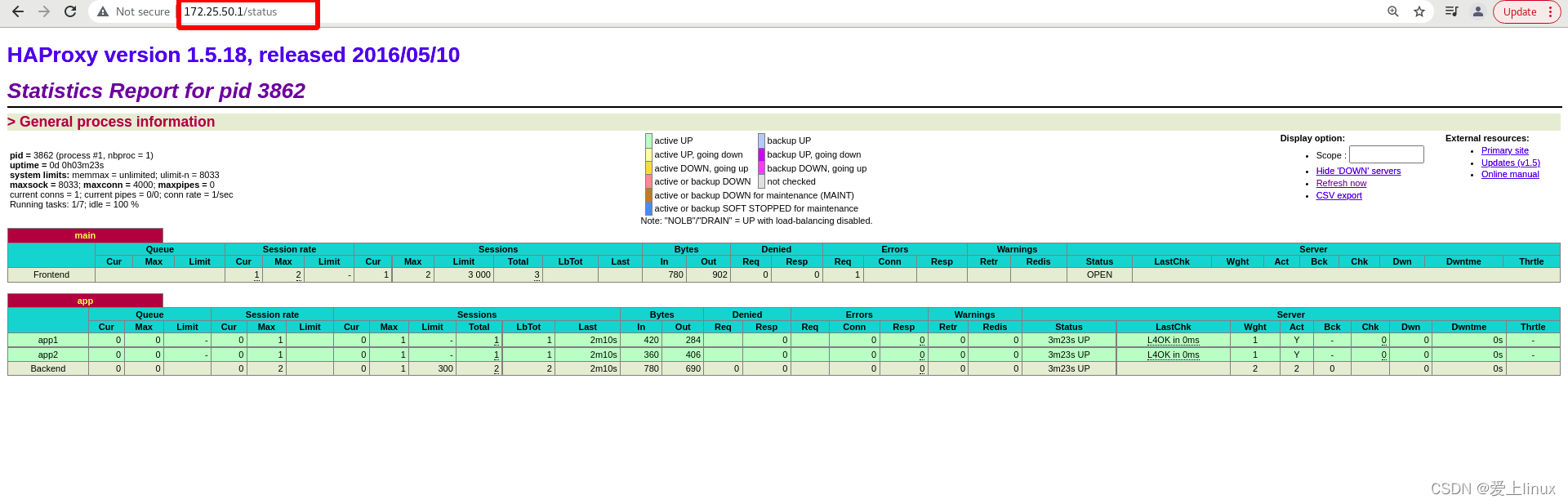The height and width of the screenshot is (504, 1568).
Task: Open the zoom magnifier icon in address bar
Action: pyautogui.click(x=1393, y=11)
